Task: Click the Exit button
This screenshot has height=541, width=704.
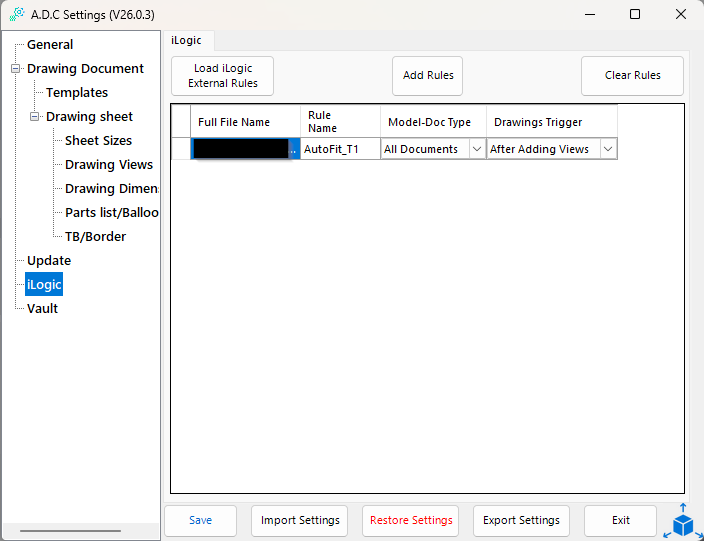Action: click(620, 521)
